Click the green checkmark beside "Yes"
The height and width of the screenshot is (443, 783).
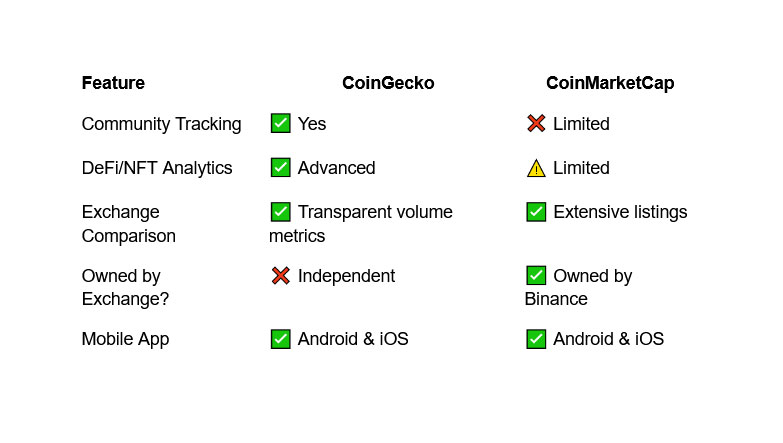[x=280, y=124]
